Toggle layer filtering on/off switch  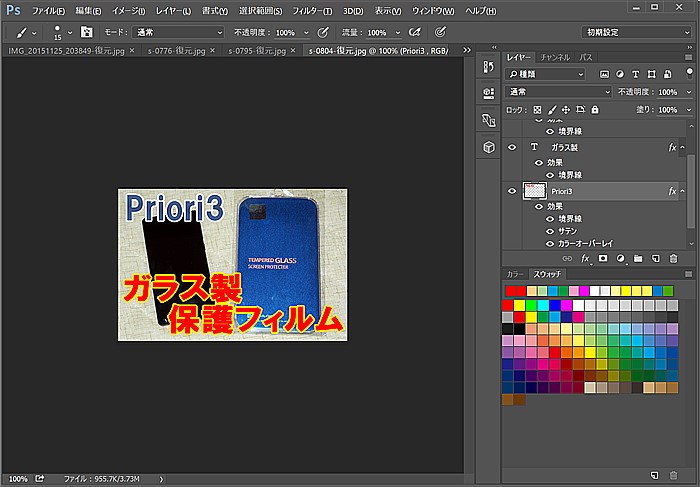click(689, 73)
